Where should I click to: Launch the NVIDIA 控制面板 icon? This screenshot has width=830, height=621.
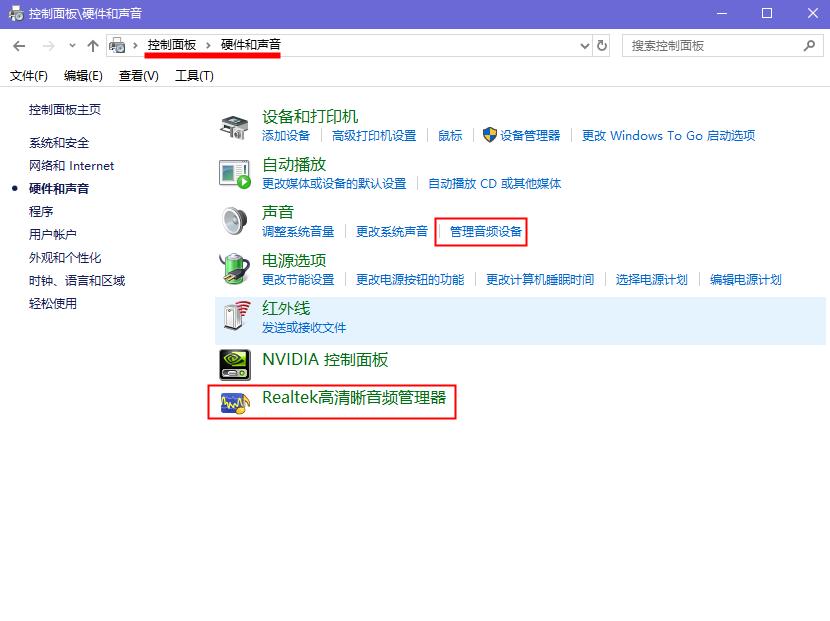tap(233, 362)
